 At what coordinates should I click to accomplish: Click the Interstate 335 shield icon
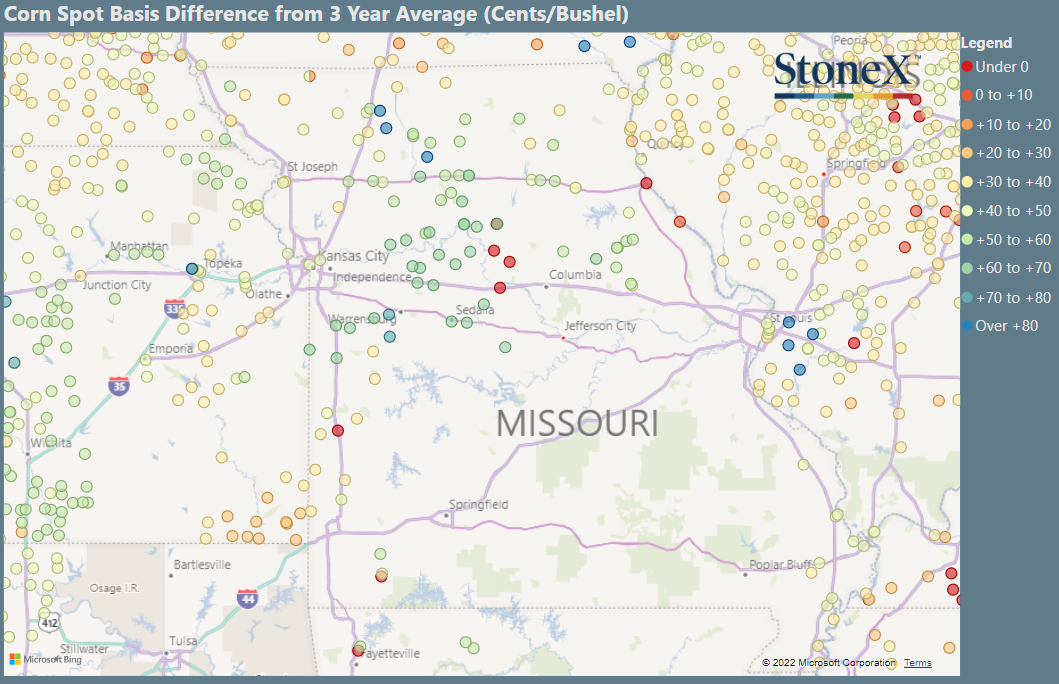point(174,309)
